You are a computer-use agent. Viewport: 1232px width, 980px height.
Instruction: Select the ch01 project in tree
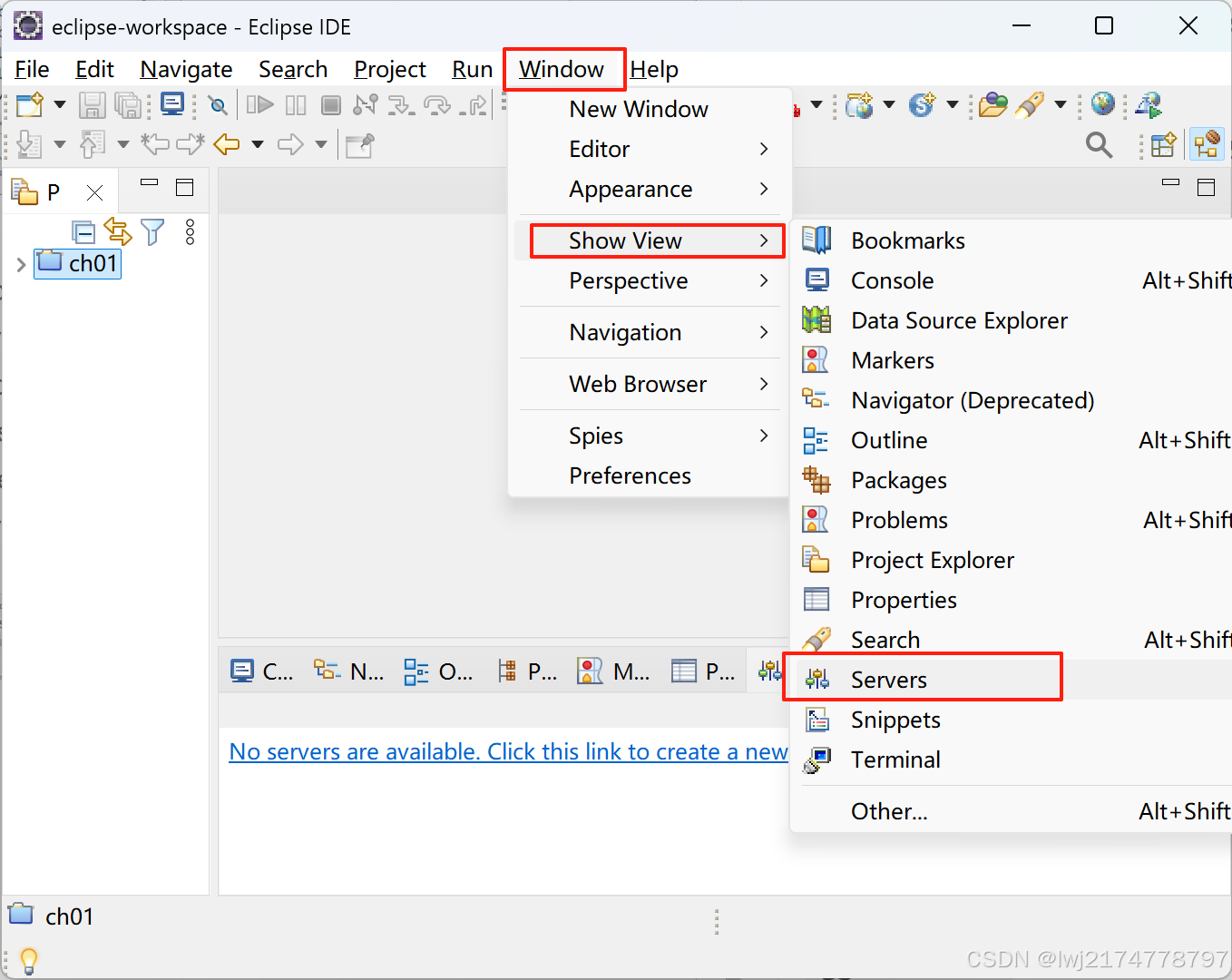(78, 263)
